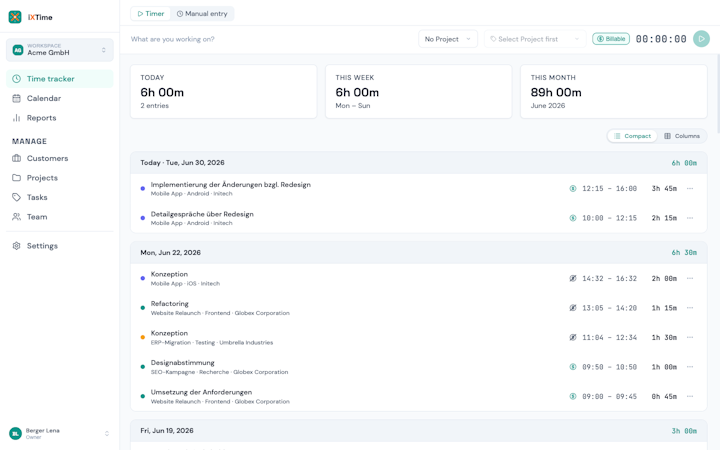Edit the 09:50 – 10:50 time range
Viewport: 720px width, 450px height.
point(609,367)
